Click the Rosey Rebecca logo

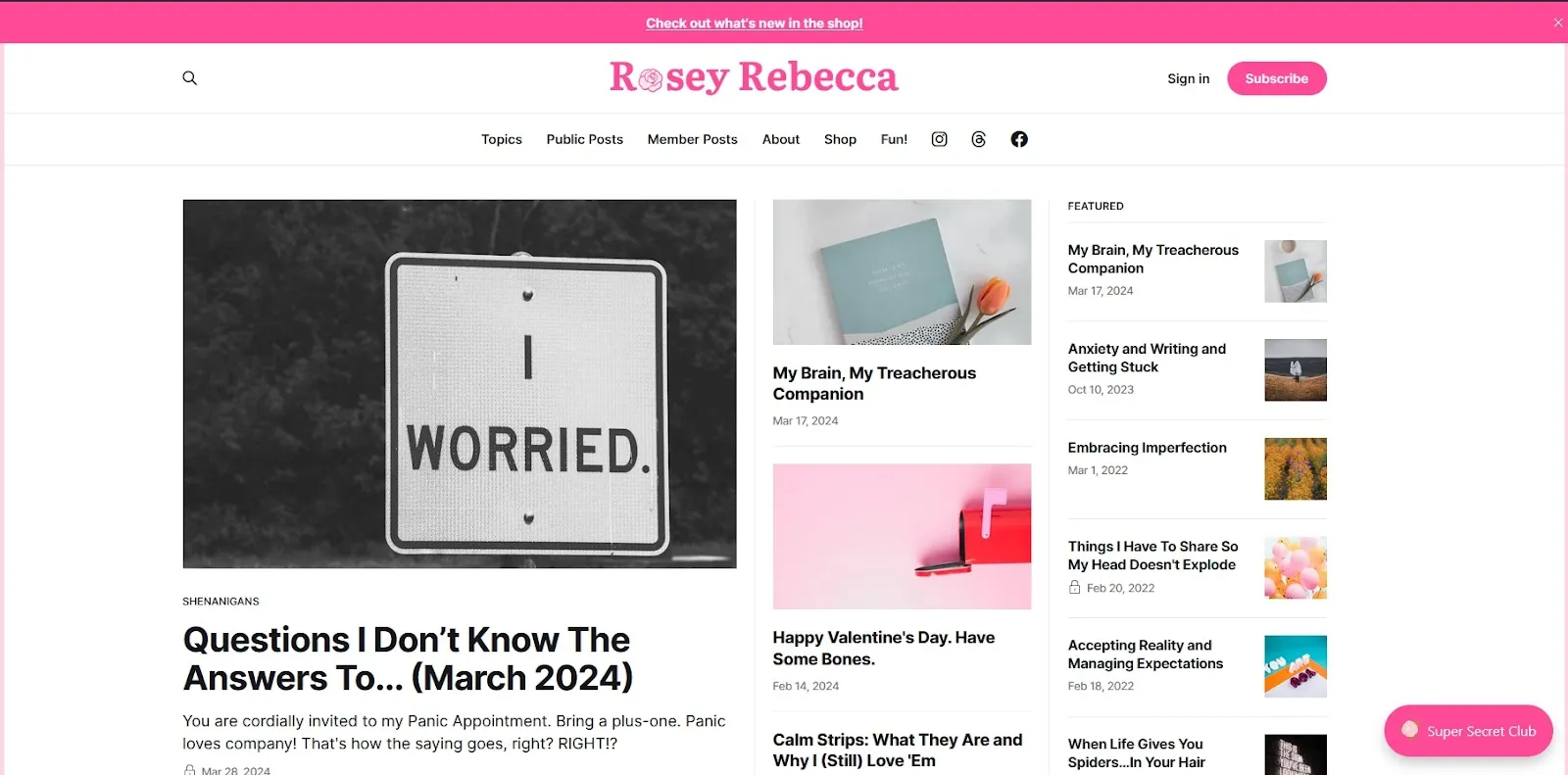(754, 77)
